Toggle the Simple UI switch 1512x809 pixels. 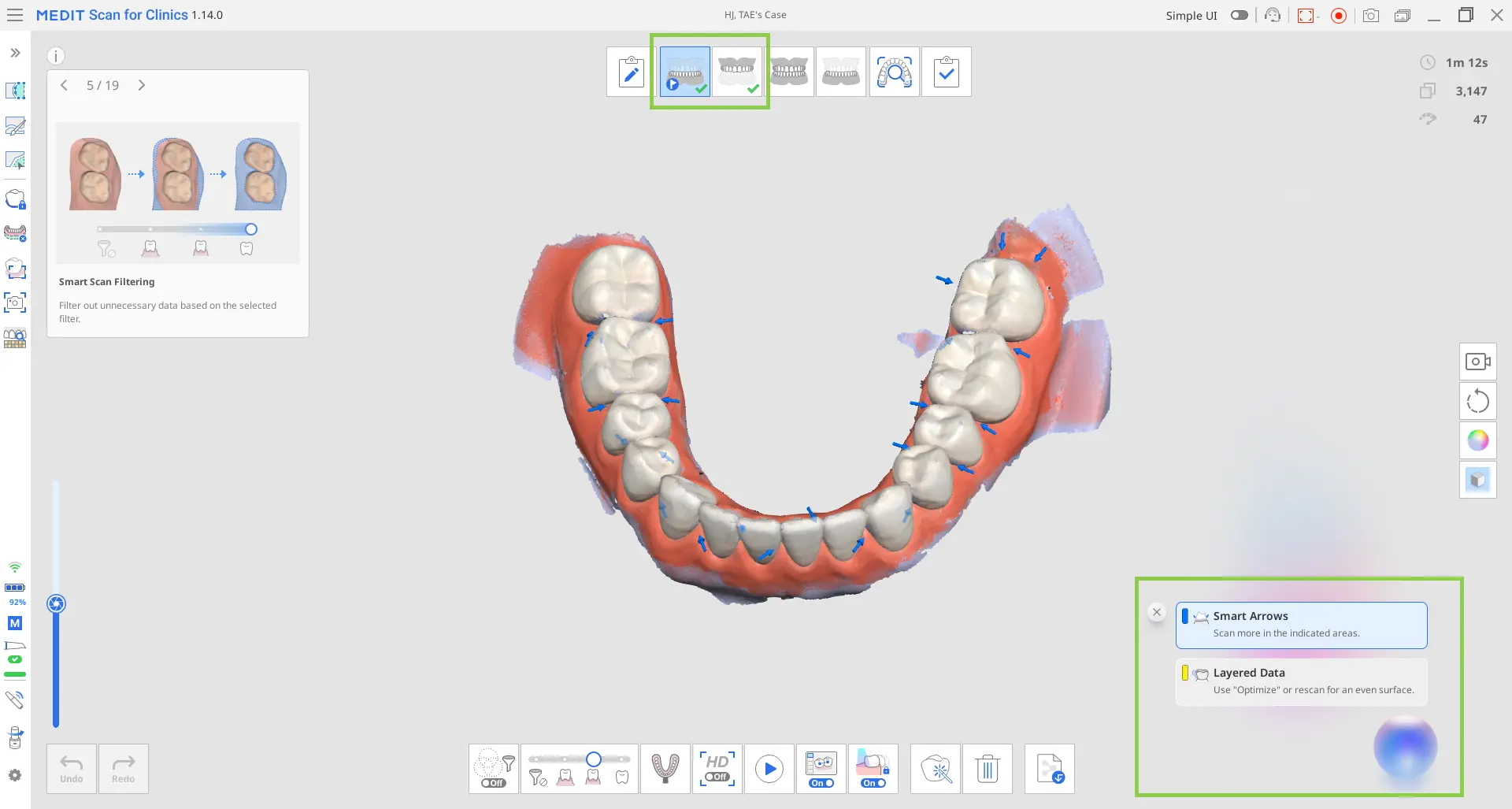(1240, 15)
